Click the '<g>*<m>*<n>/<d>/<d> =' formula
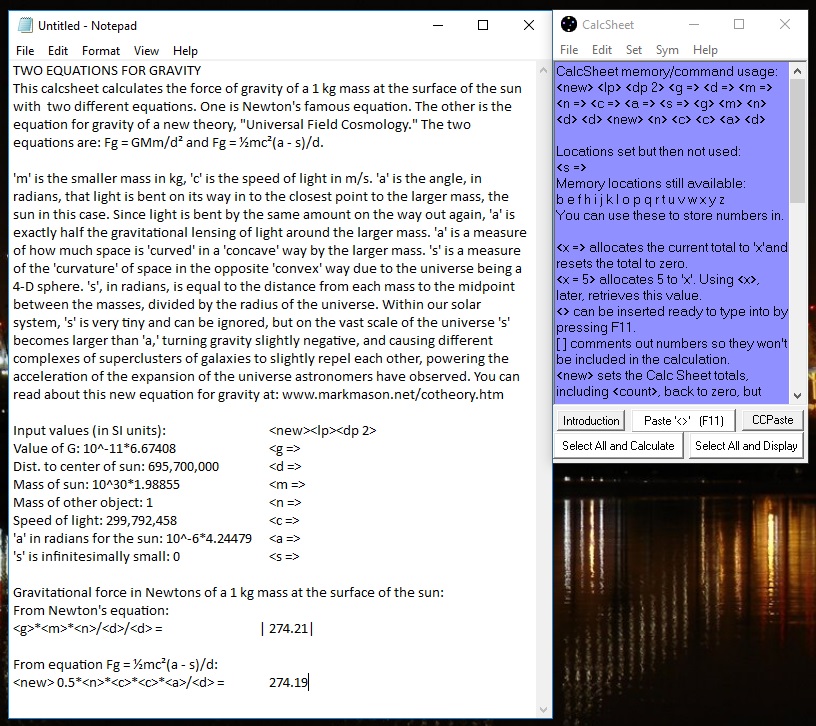Image resolution: width=816 pixels, height=726 pixels. (87, 629)
